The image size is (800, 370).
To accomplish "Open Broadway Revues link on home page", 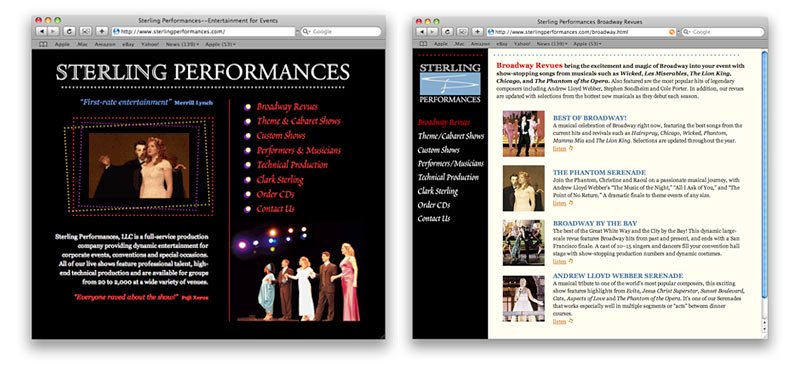I will coord(287,107).
